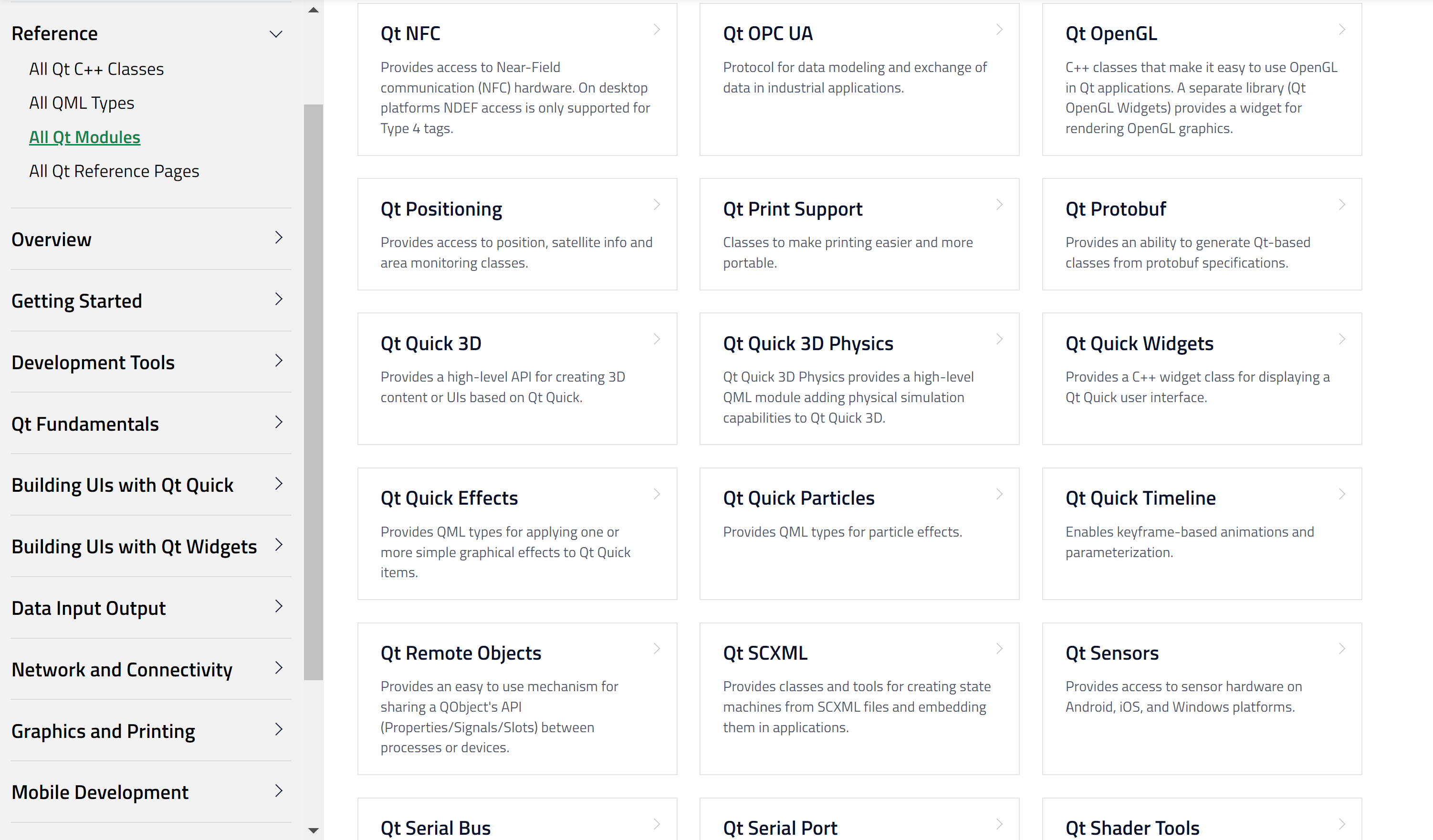Image resolution: width=1433 pixels, height=840 pixels.
Task: Click the arrow icon on Qt Quick Particles card
Action: 999,494
